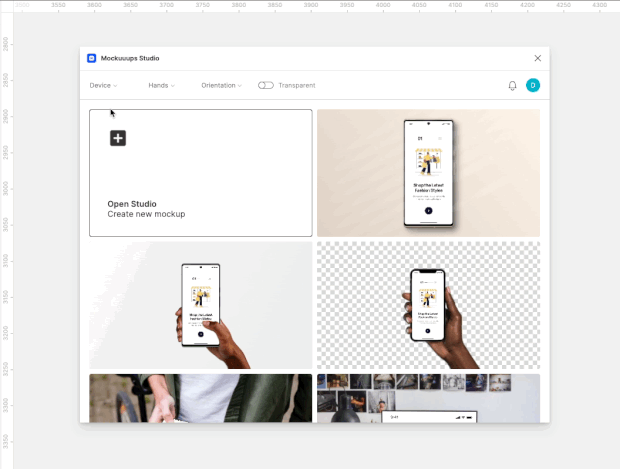The height and width of the screenshot is (469, 620).
Task: Toggle the Transparent switch on
Action: (266, 85)
